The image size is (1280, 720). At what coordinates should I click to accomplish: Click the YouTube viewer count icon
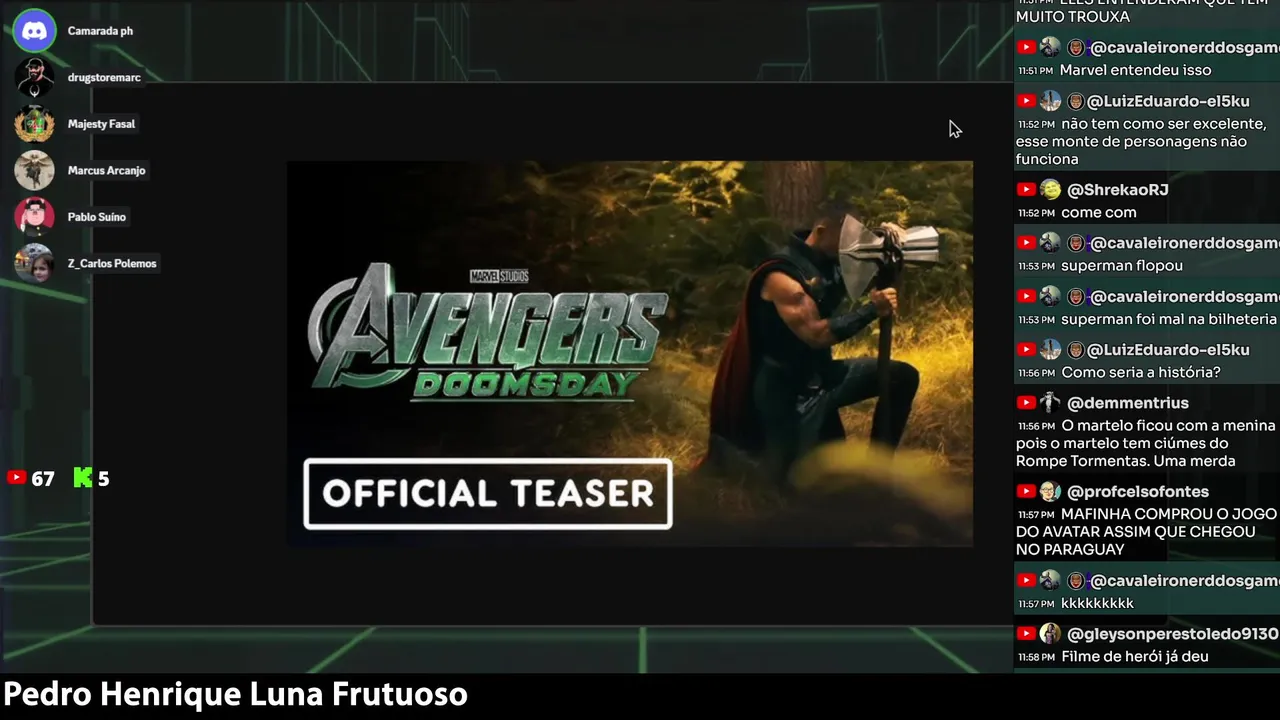pos(16,478)
